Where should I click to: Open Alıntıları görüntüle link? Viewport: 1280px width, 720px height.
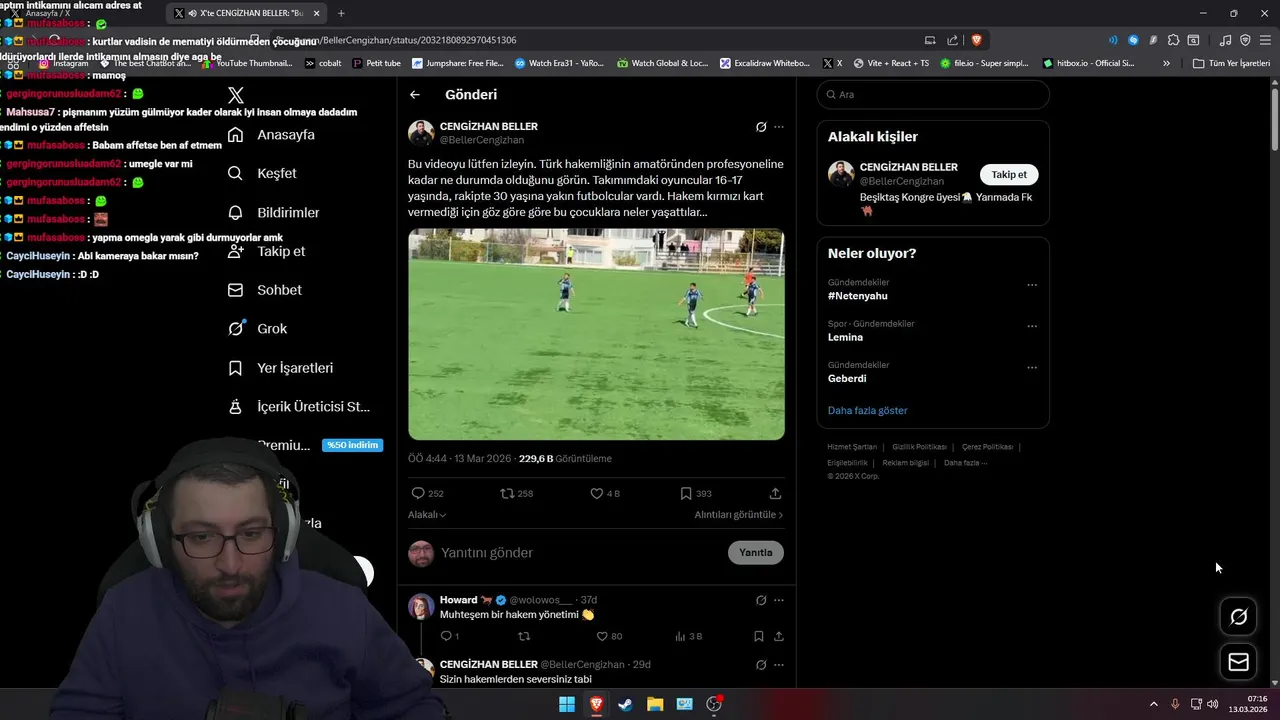point(739,514)
